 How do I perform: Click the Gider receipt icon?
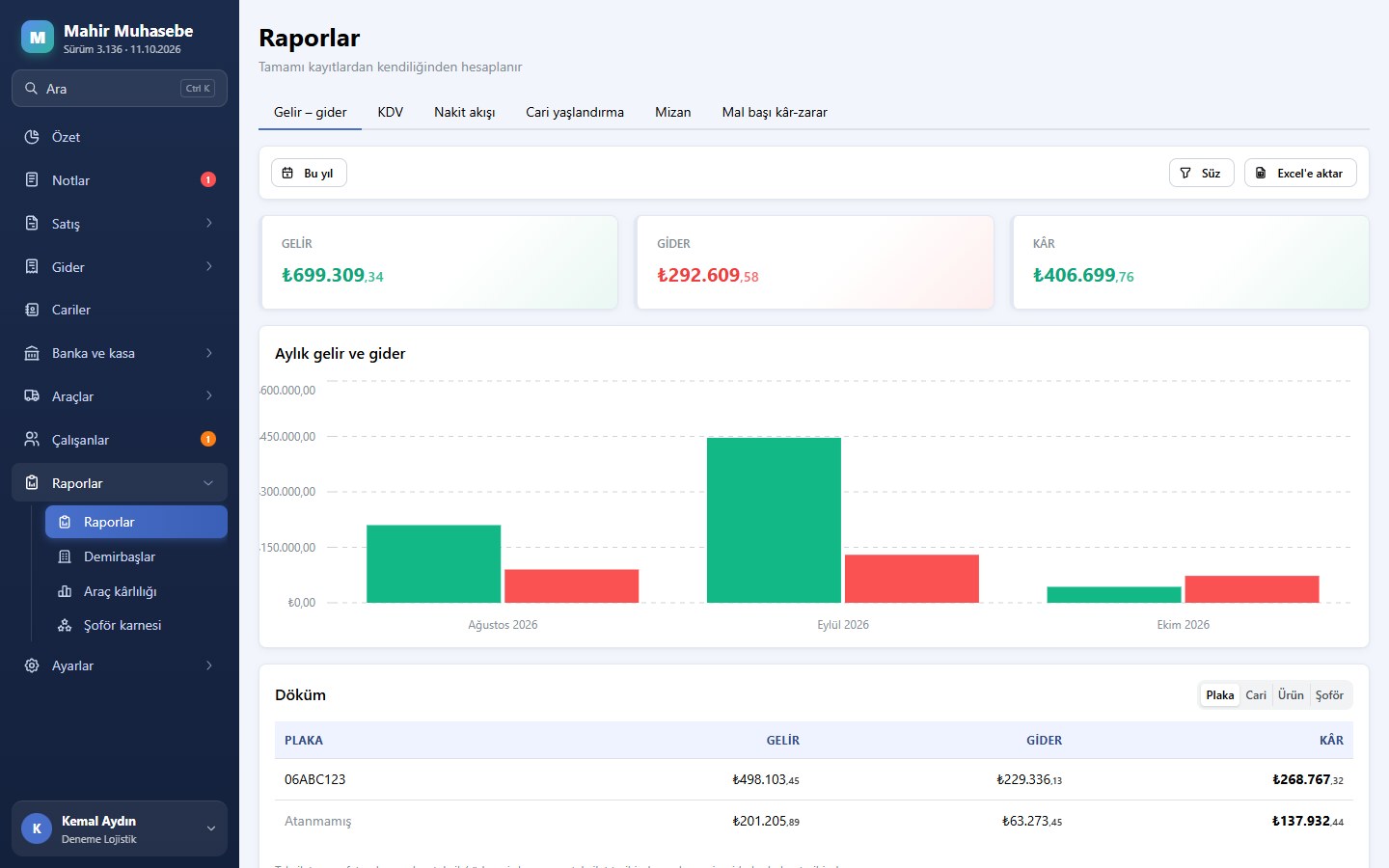[x=32, y=267]
